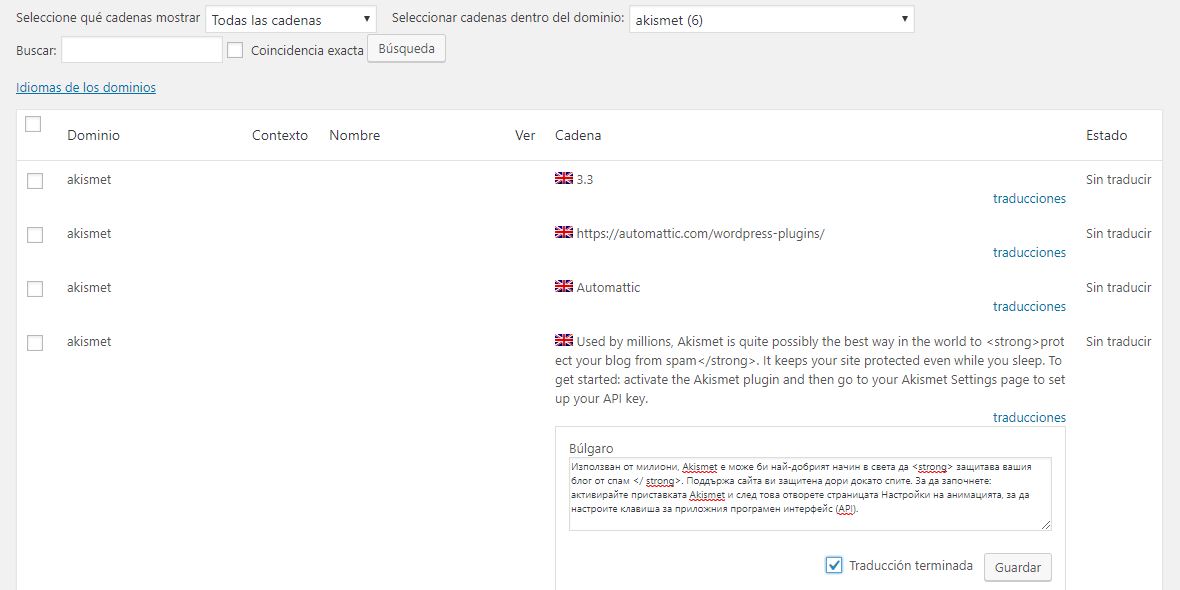Tick checkbox for the Automattic row
This screenshot has width=1180, height=590.
(35, 289)
